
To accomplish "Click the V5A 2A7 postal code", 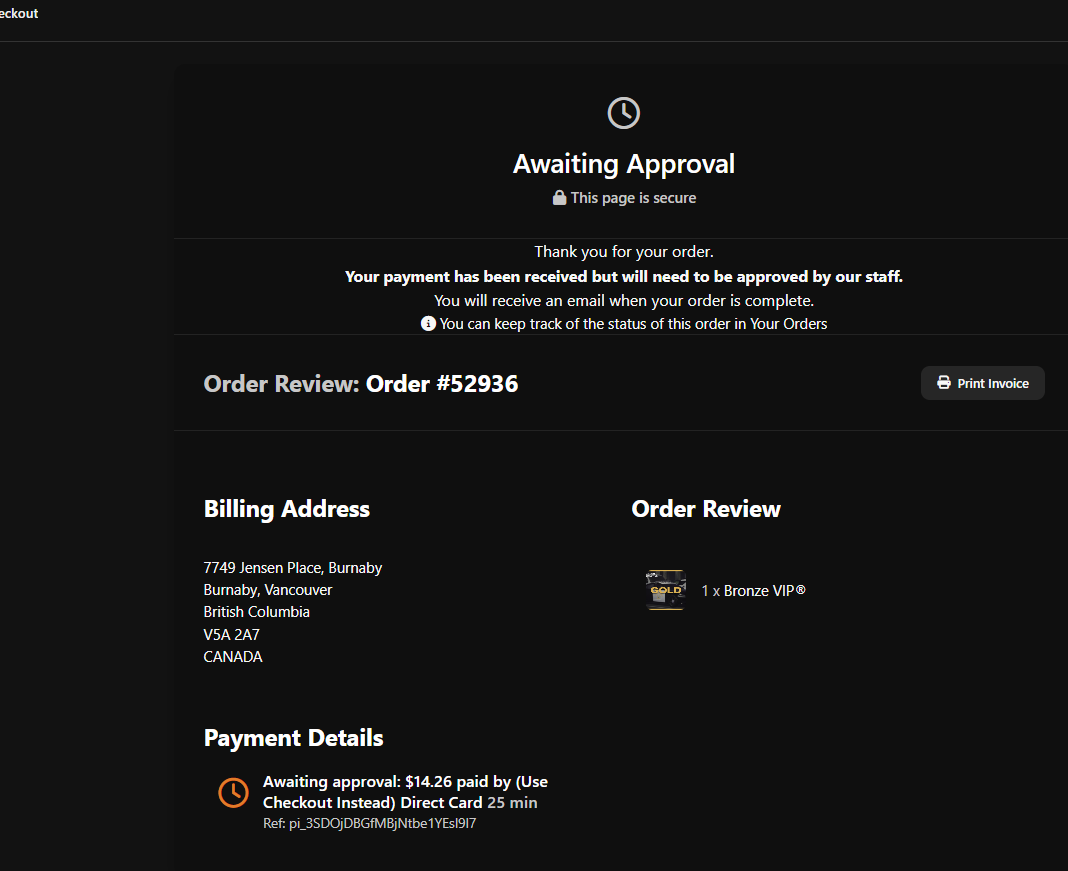I will [x=231, y=635].
